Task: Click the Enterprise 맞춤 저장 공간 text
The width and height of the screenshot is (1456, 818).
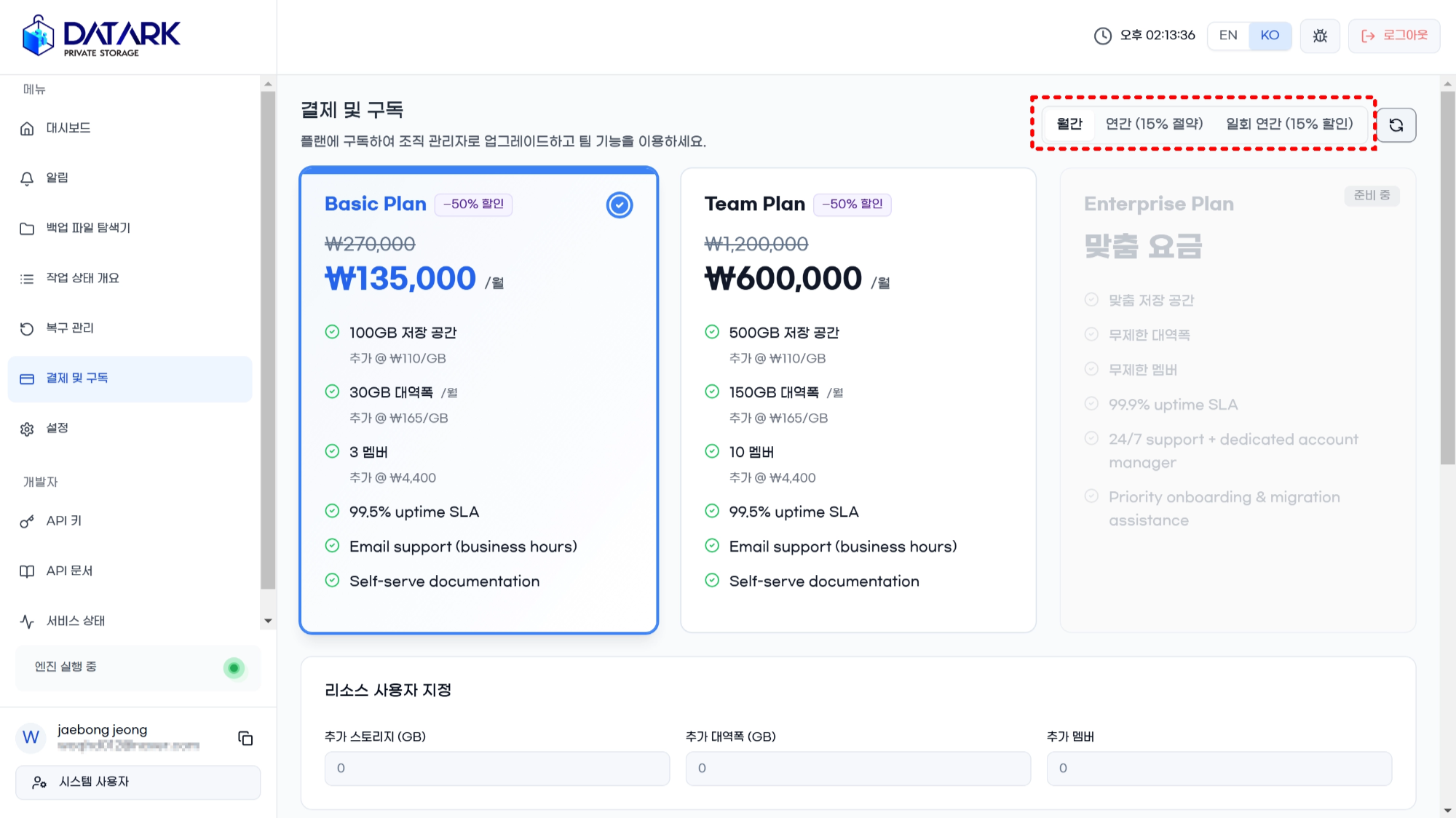Action: (1151, 301)
